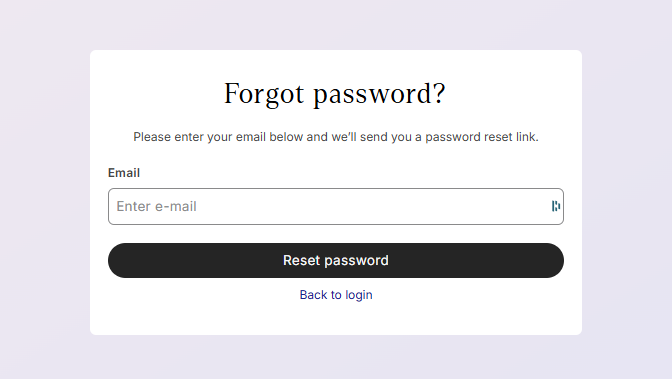Click the Email field label

tap(124, 173)
